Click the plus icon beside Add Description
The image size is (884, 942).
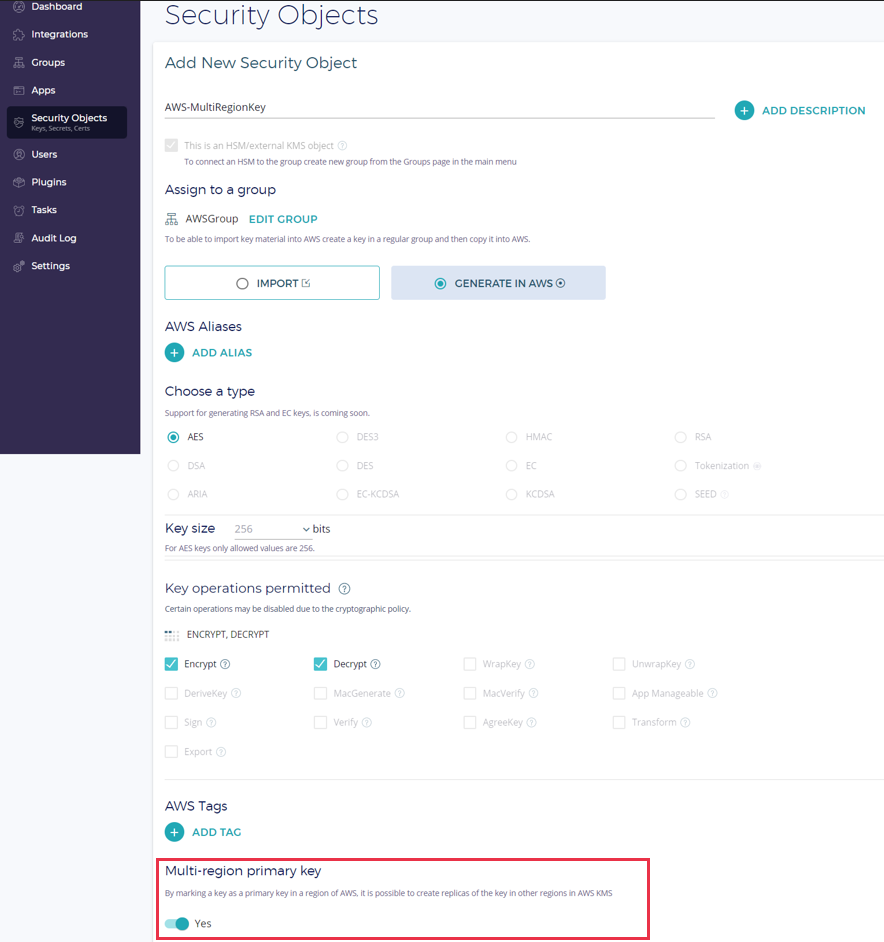(744, 111)
